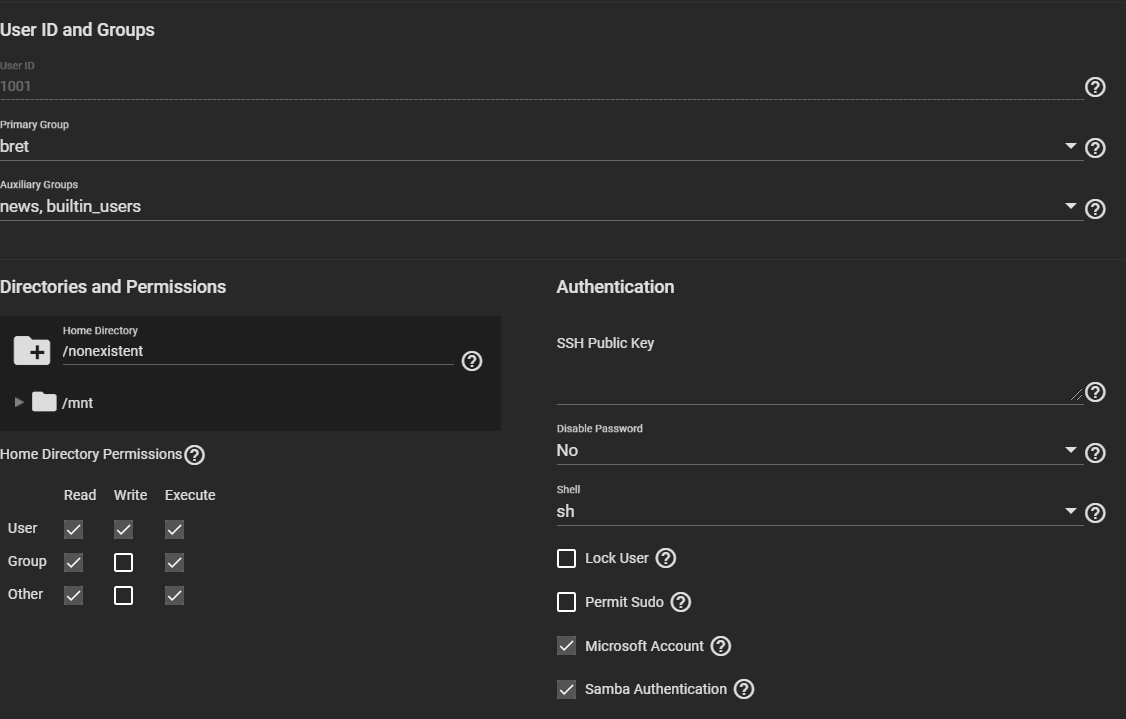Open the Shell selection dropdown
This screenshot has width=1126, height=719.
pos(818,511)
